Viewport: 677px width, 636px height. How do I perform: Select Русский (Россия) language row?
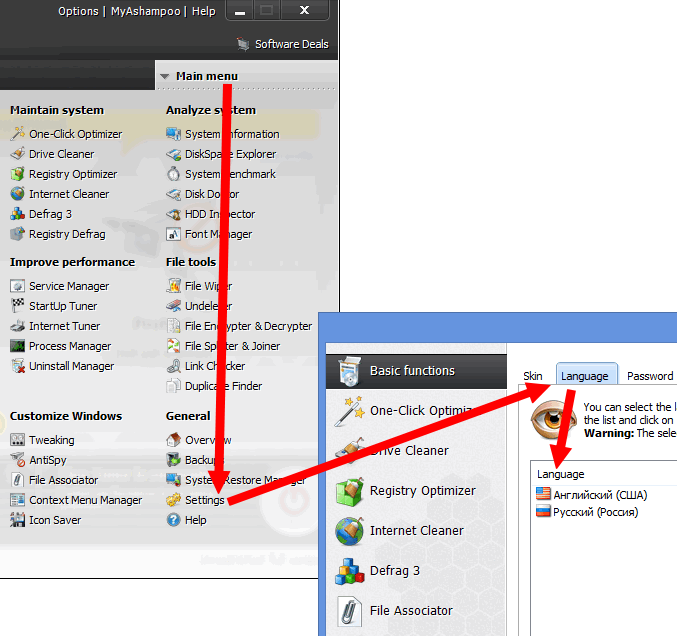click(604, 512)
